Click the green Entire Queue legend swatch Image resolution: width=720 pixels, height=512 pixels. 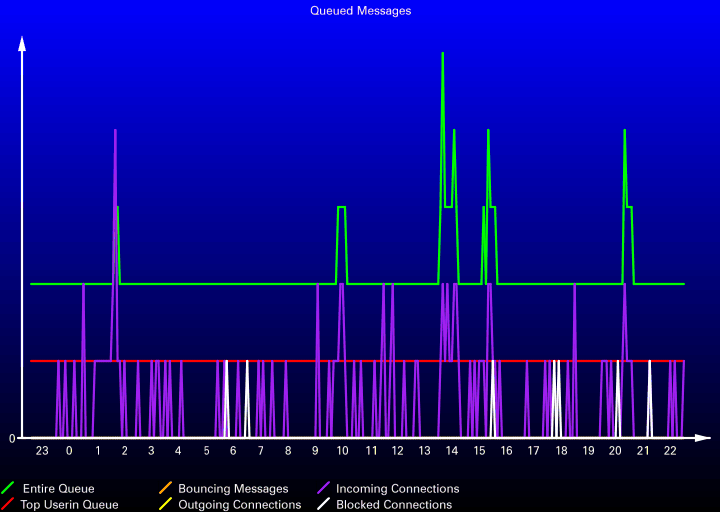tap(8, 489)
